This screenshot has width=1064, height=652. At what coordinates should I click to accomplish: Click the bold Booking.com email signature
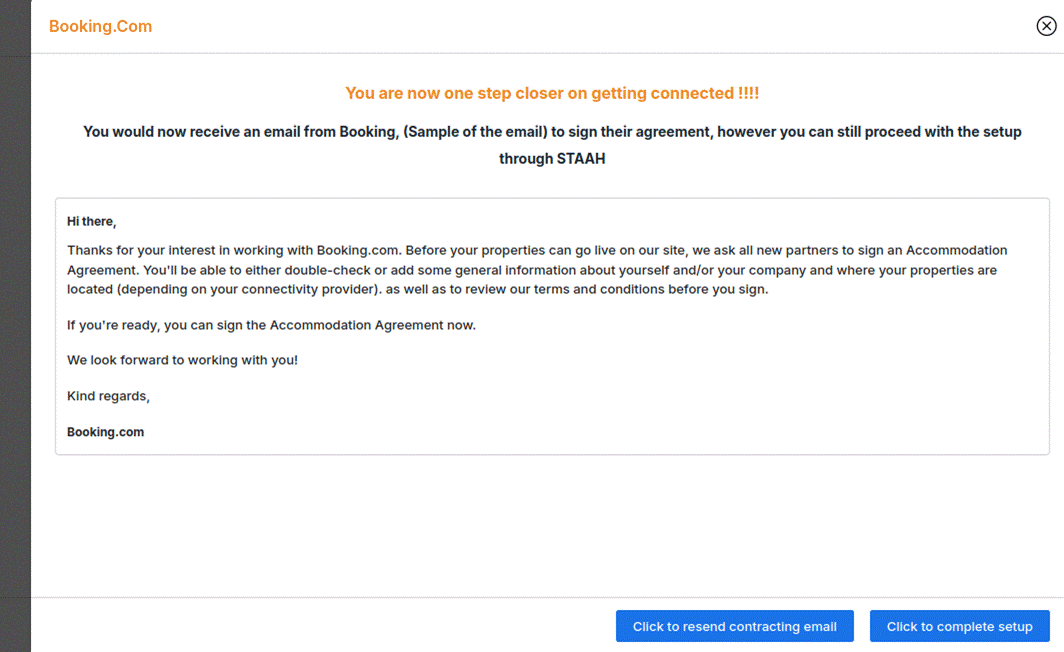105,432
